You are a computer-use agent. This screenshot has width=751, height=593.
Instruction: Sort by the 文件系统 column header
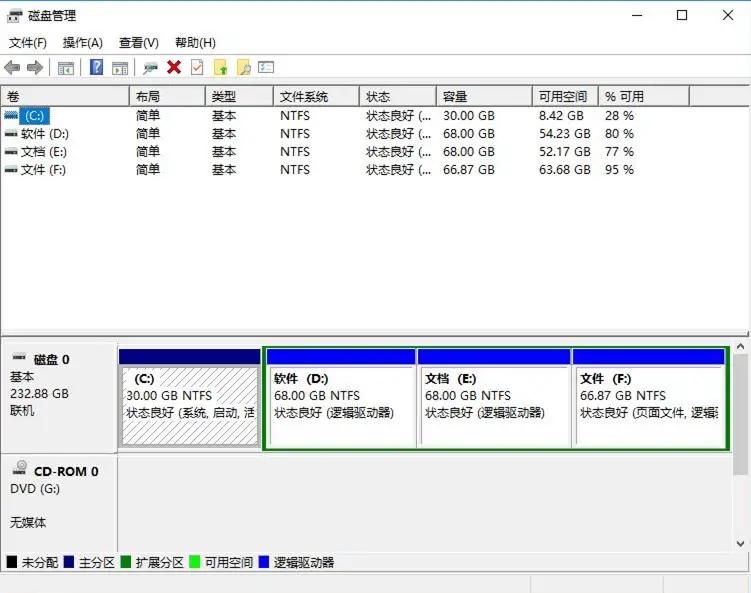point(316,96)
